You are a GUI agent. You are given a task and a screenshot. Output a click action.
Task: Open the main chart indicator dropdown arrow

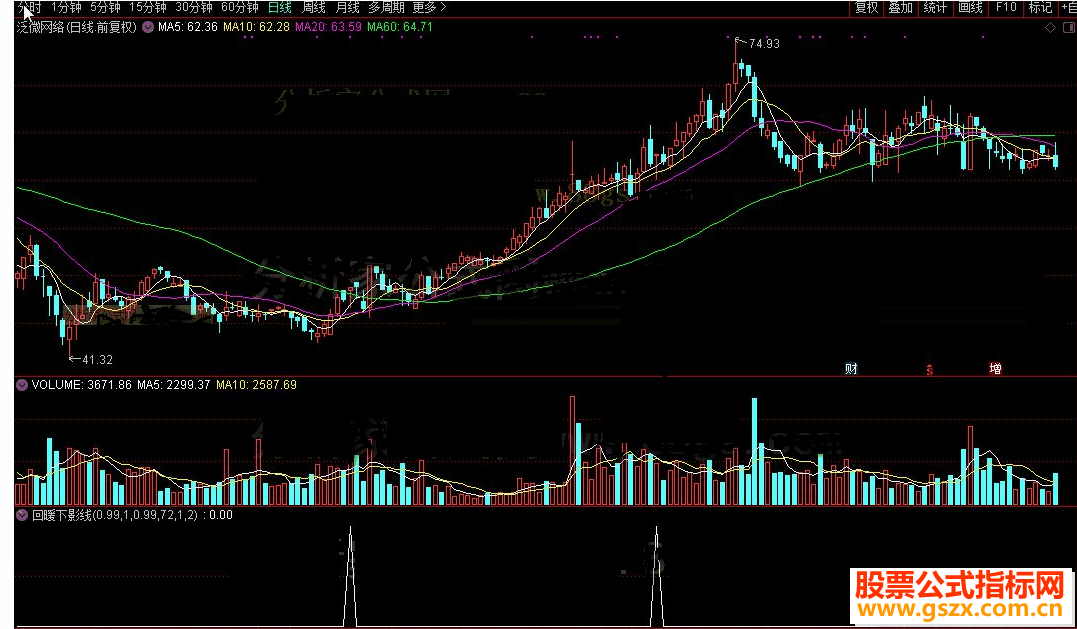click(x=148, y=27)
